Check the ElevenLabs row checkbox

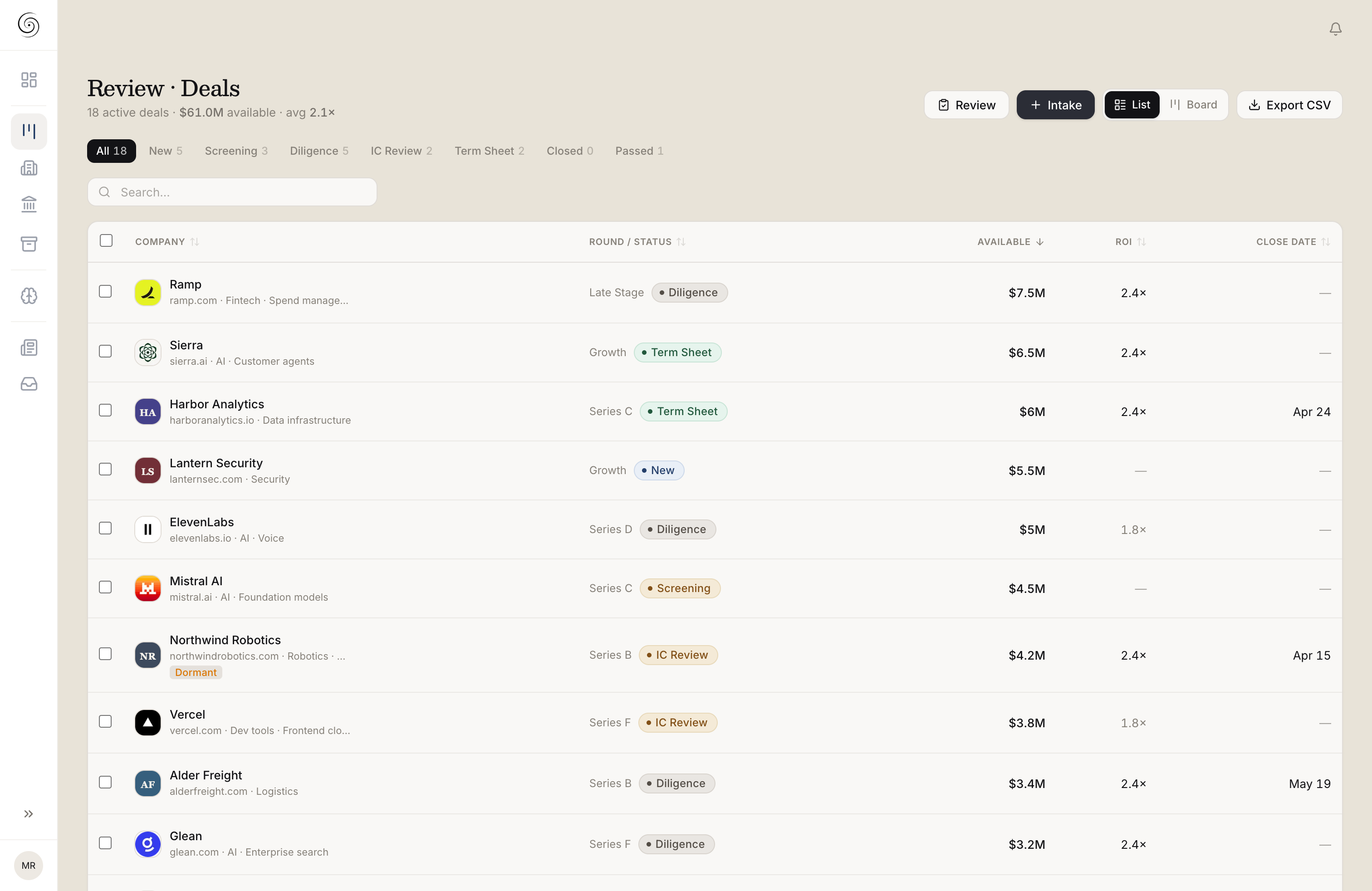point(106,528)
